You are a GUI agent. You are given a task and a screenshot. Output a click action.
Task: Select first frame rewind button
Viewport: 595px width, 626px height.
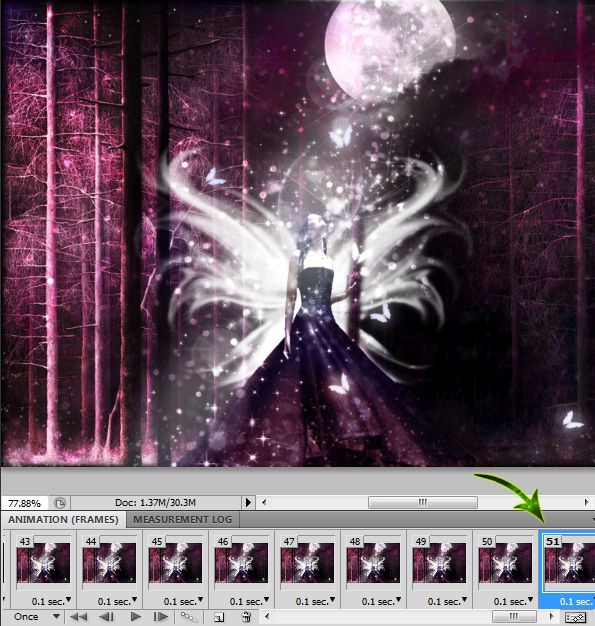click(79, 617)
